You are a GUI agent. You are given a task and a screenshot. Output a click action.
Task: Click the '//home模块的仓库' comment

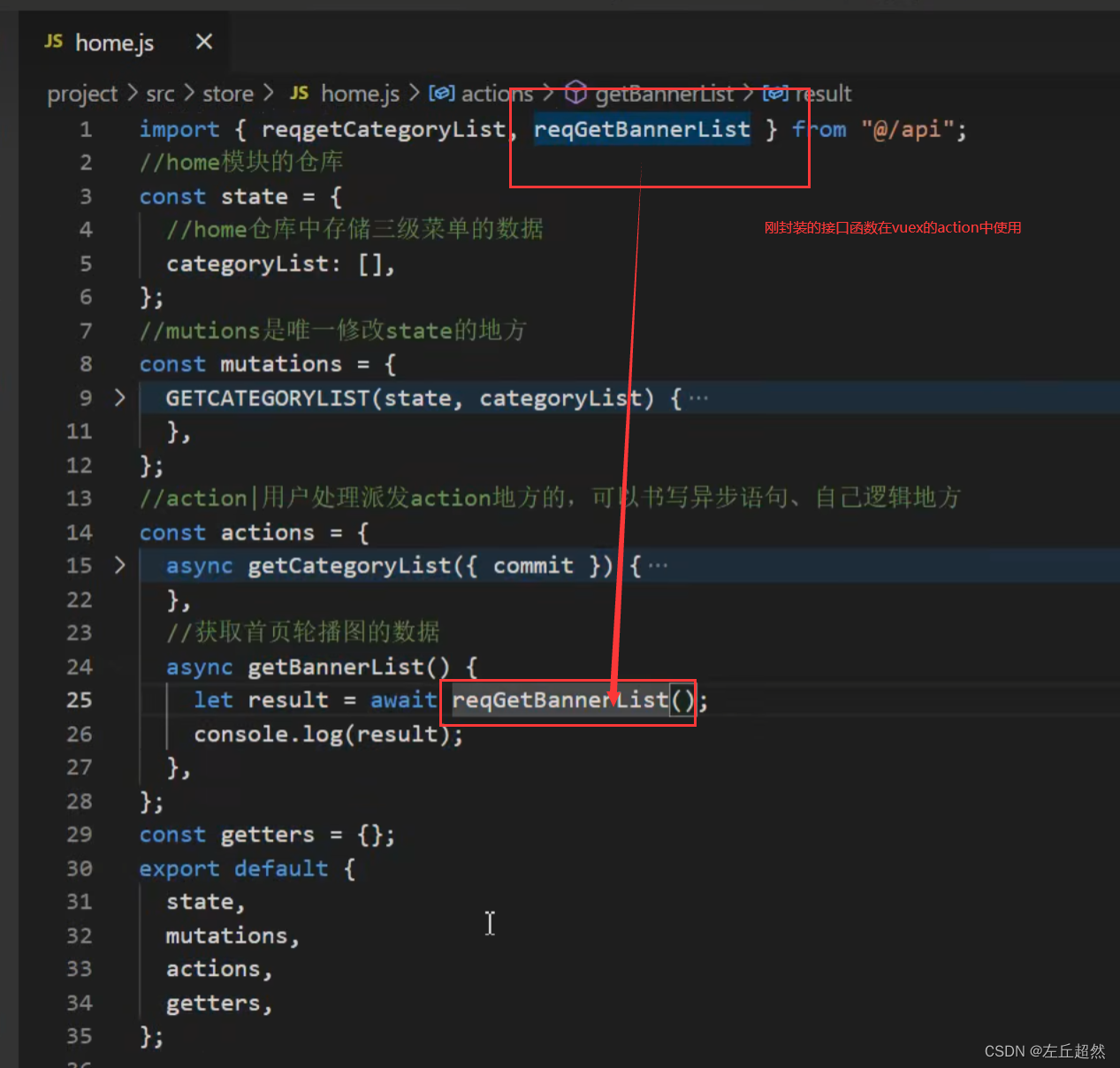pos(241,162)
